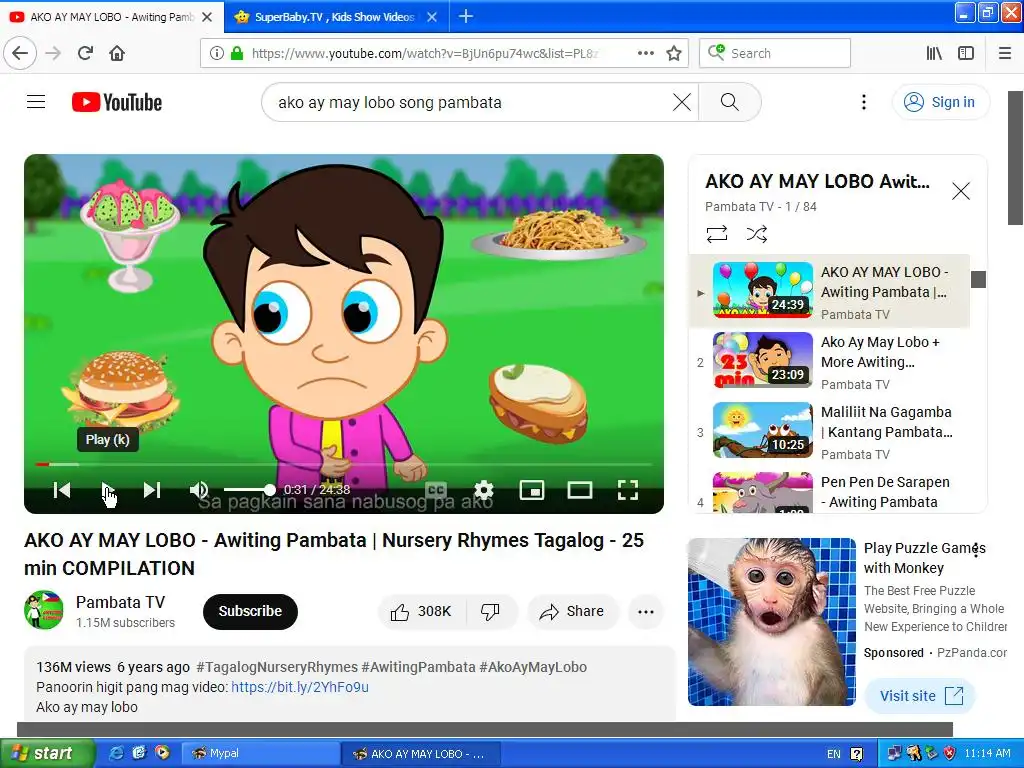Screen dimensions: 1024x768
Task: Open the browser hamburger menu
Action: click(1005, 53)
